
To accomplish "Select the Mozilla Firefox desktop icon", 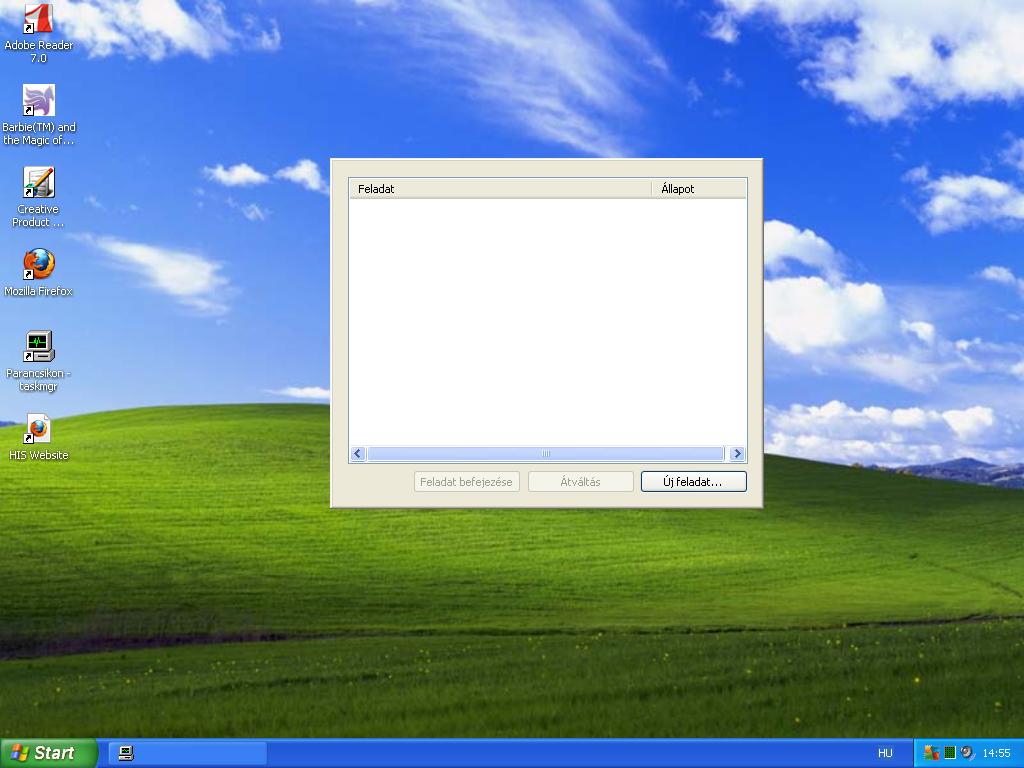I will point(39,272).
